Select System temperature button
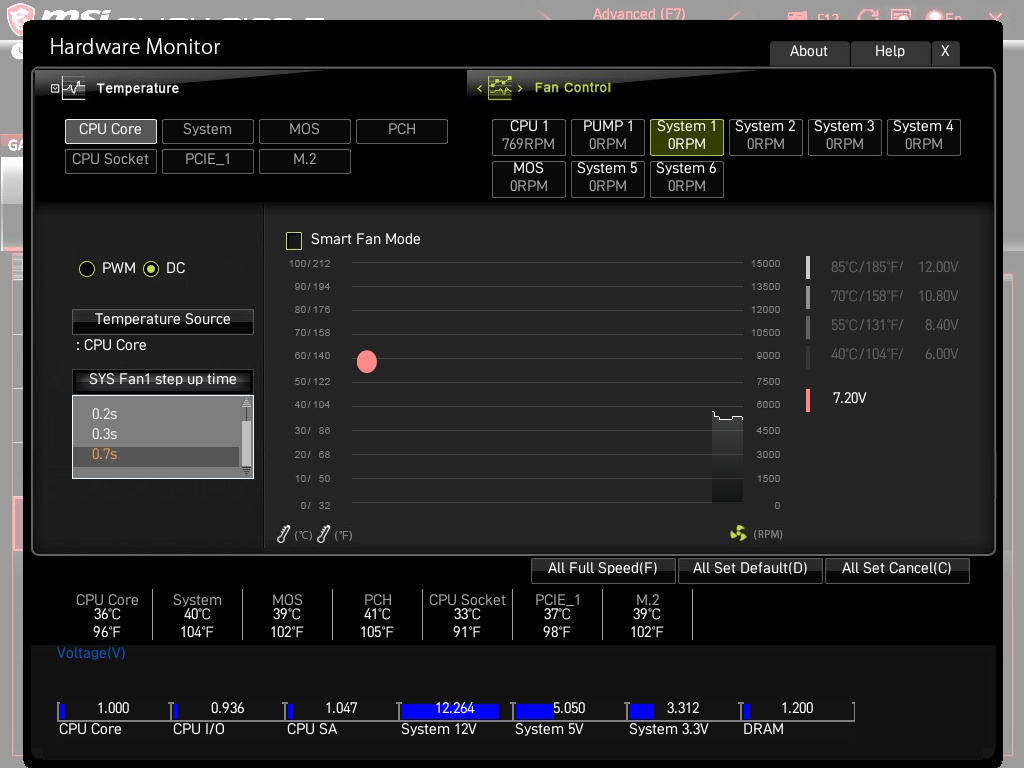1024x768 pixels. pyautogui.click(x=208, y=130)
